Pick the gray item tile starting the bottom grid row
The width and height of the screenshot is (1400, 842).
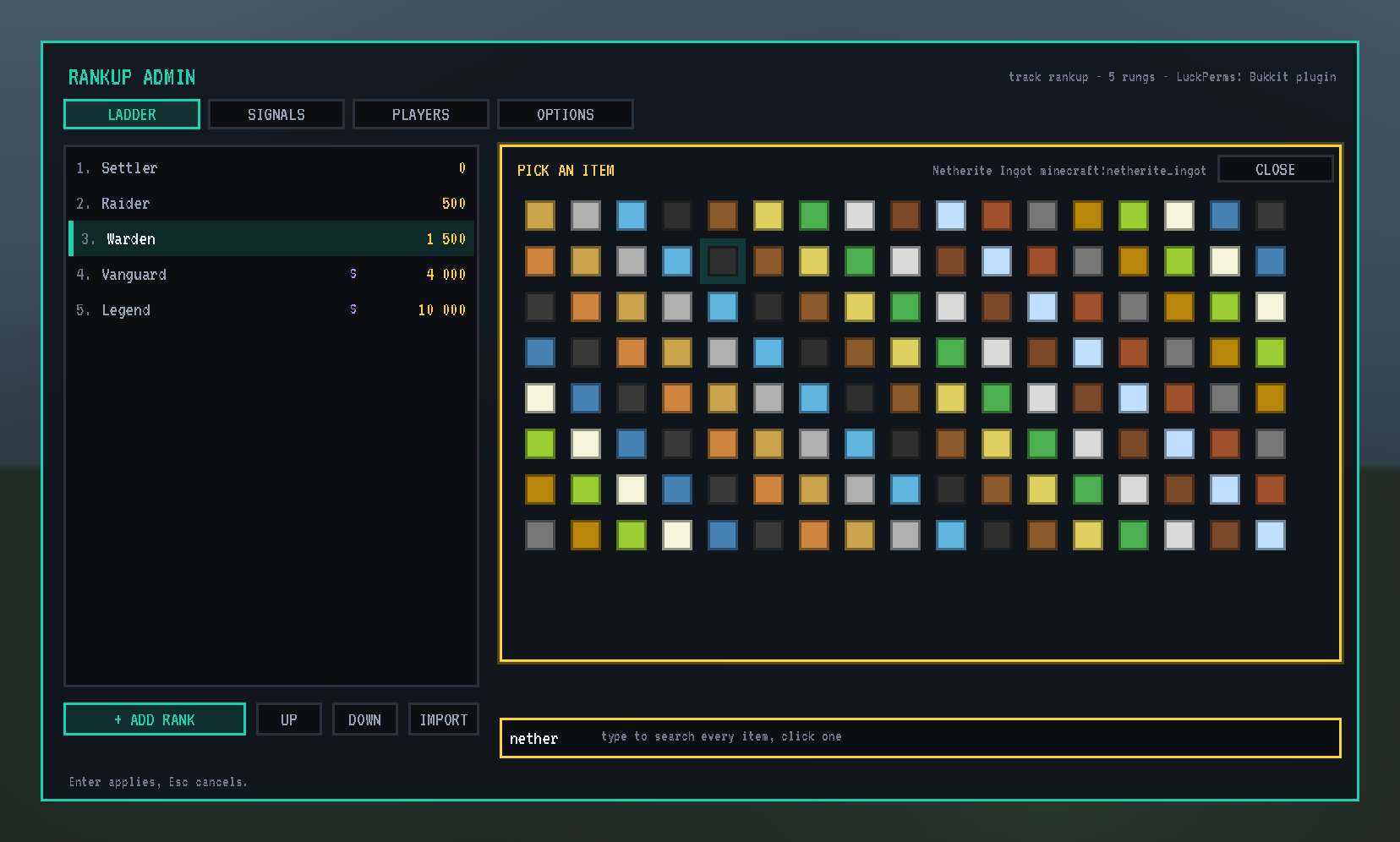[540, 535]
